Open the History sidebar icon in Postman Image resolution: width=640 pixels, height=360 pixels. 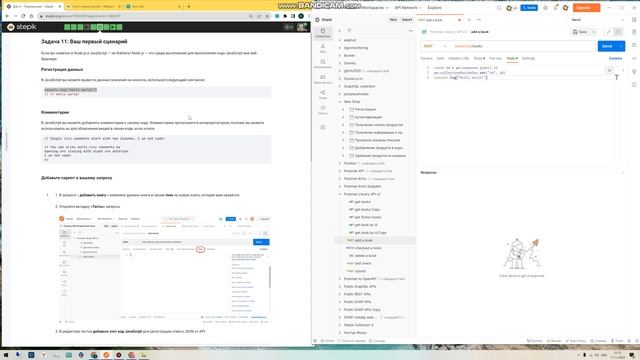[323, 110]
